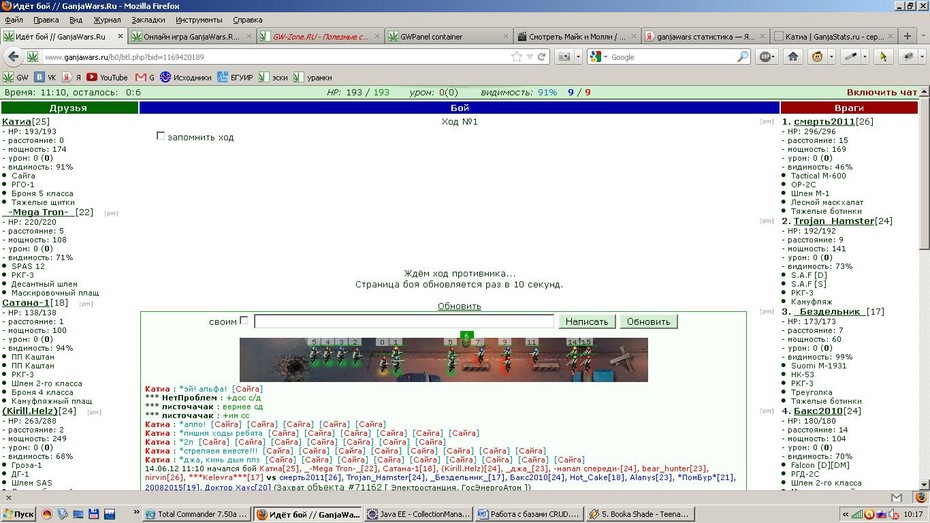
Task: Click the fly-shaped toolbar icon at far right
Action: point(908,57)
